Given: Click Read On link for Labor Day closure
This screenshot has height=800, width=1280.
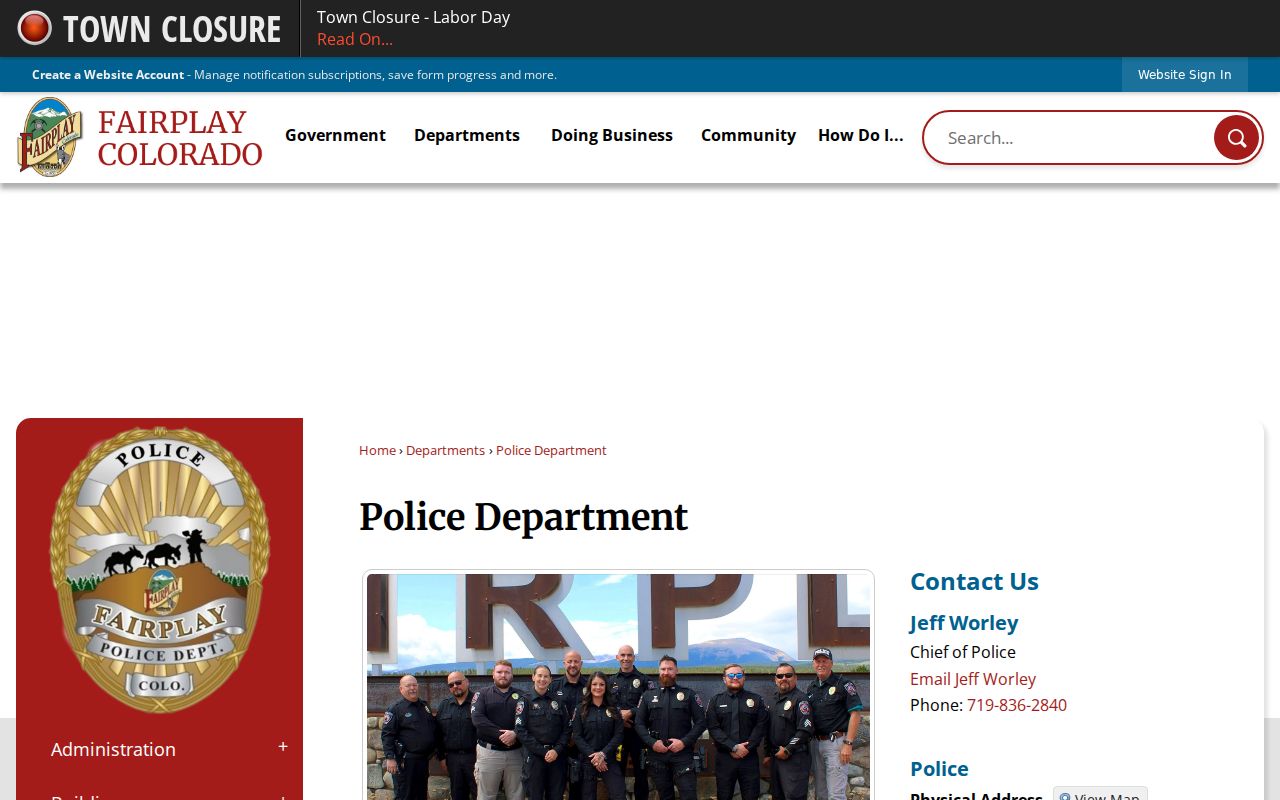Looking at the screenshot, I should [355, 39].
